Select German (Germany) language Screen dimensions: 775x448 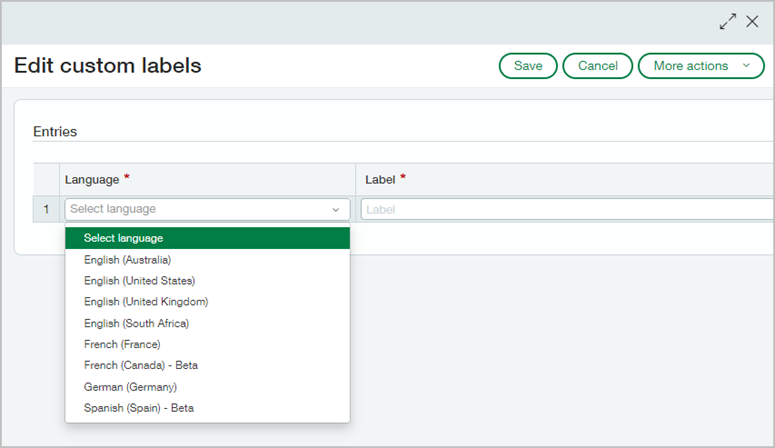tap(130, 386)
